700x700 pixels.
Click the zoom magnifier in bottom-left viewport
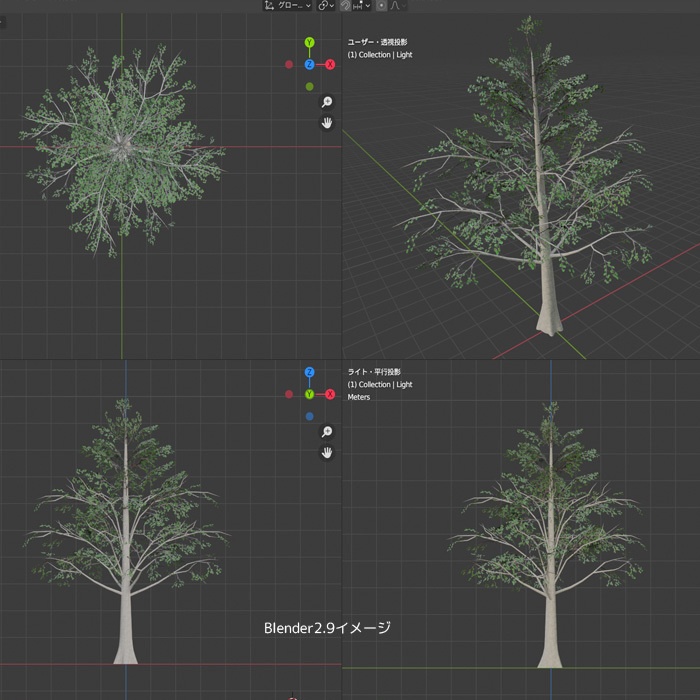point(327,431)
